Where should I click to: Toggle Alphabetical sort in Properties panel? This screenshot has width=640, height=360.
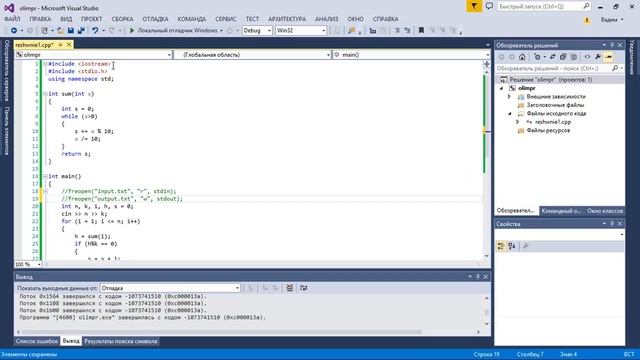[512, 246]
